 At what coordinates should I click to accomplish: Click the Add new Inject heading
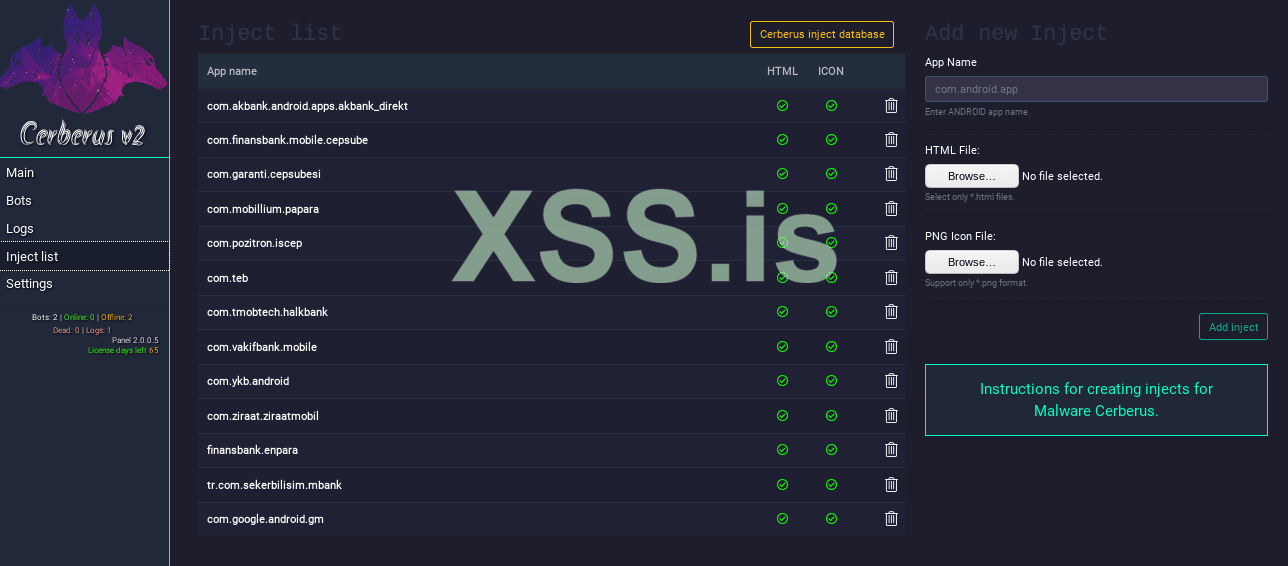coord(1016,33)
